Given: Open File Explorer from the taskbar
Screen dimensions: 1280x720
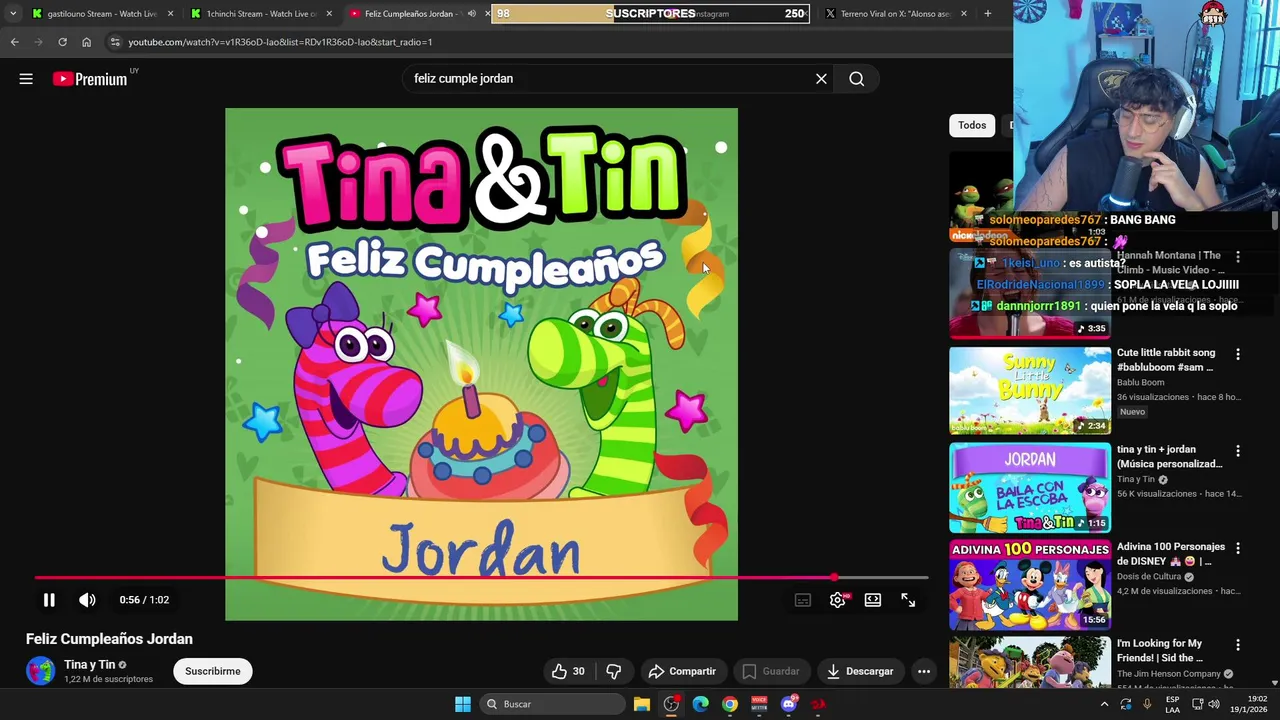Looking at the screenshot, I should [642, 704].
